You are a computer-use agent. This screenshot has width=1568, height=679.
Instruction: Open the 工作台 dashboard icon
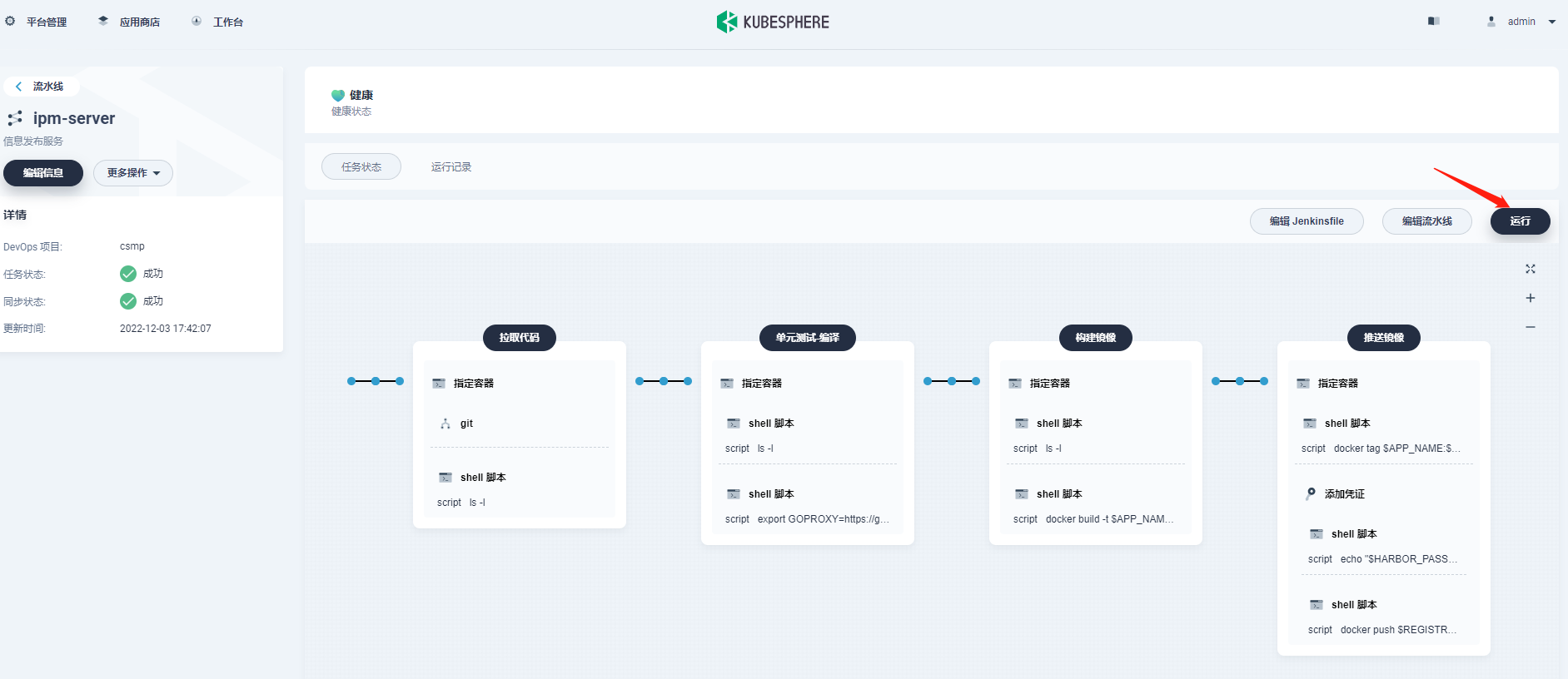(x=197, y=21)
